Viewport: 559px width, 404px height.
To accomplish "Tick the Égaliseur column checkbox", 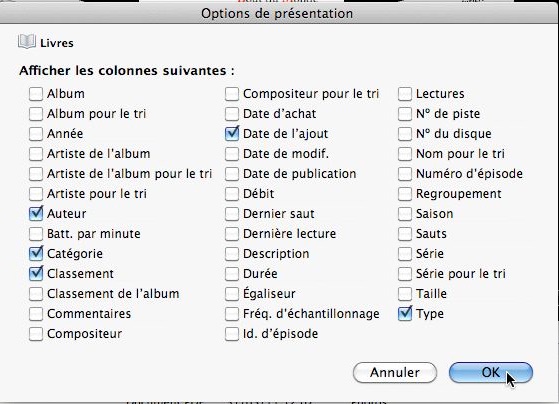I will [232, 293].
